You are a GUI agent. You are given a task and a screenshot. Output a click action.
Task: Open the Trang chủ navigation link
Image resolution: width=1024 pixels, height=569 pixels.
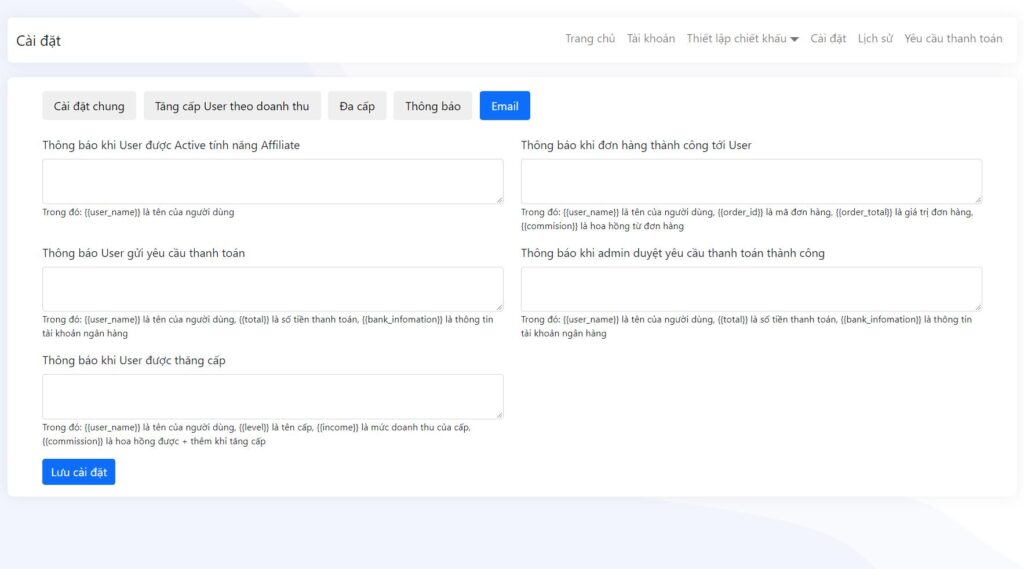tap(590, 39)
